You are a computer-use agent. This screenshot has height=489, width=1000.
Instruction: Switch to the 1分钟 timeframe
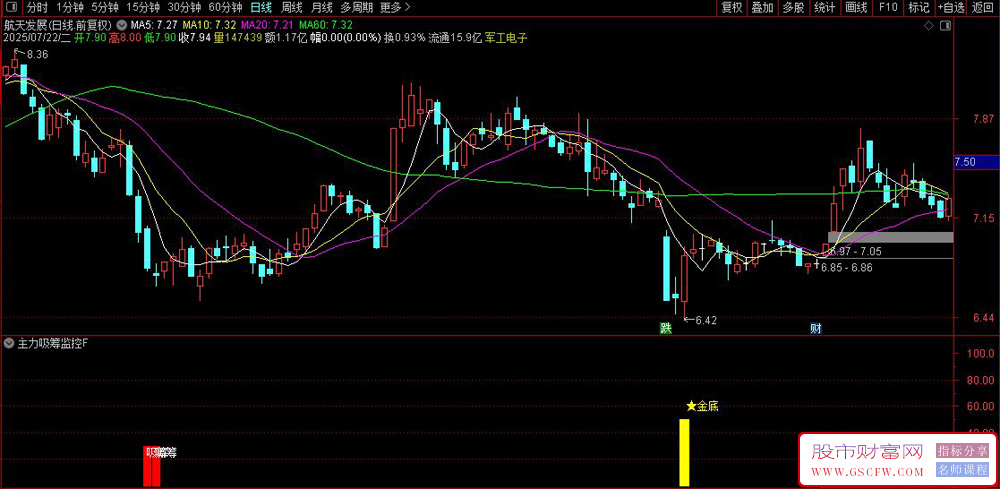[70, 8]
